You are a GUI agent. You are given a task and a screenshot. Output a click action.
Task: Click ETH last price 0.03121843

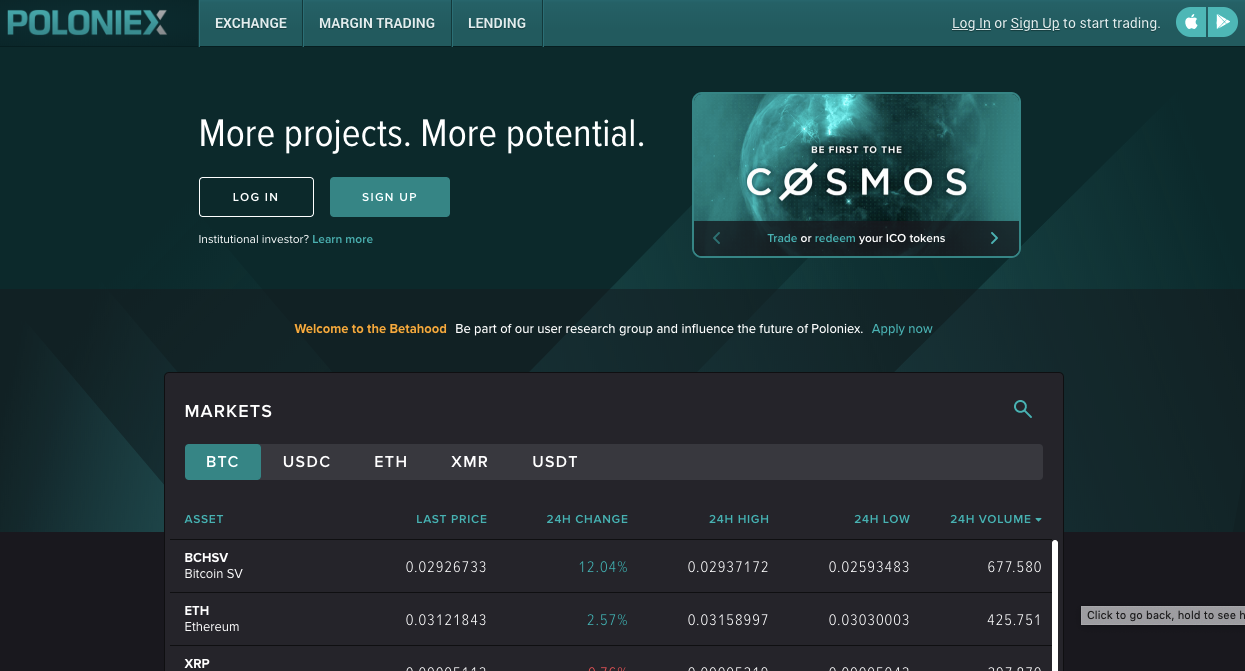[446, 620]
